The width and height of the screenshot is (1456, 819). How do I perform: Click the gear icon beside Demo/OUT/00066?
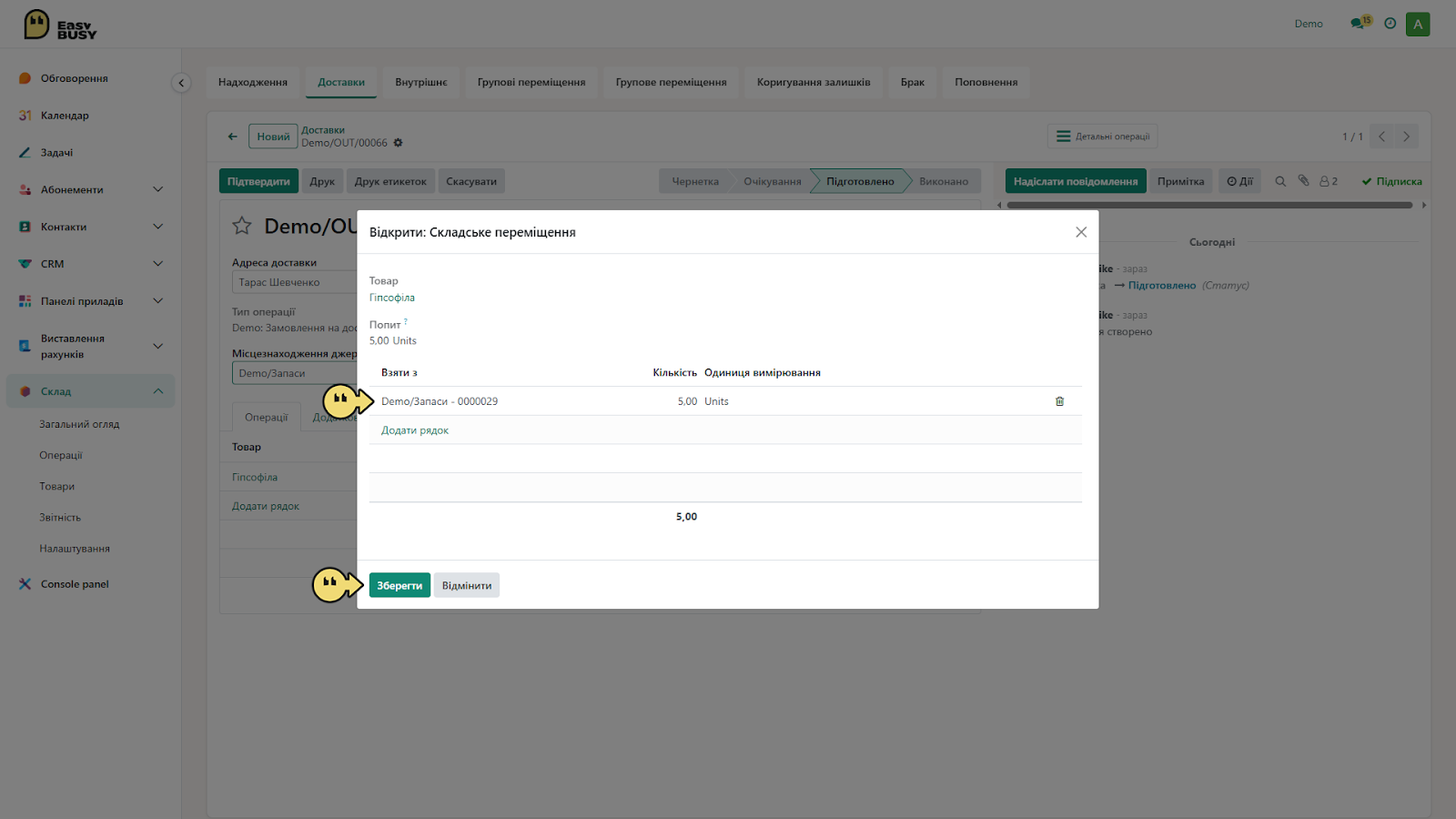click(x=398, y=143)
